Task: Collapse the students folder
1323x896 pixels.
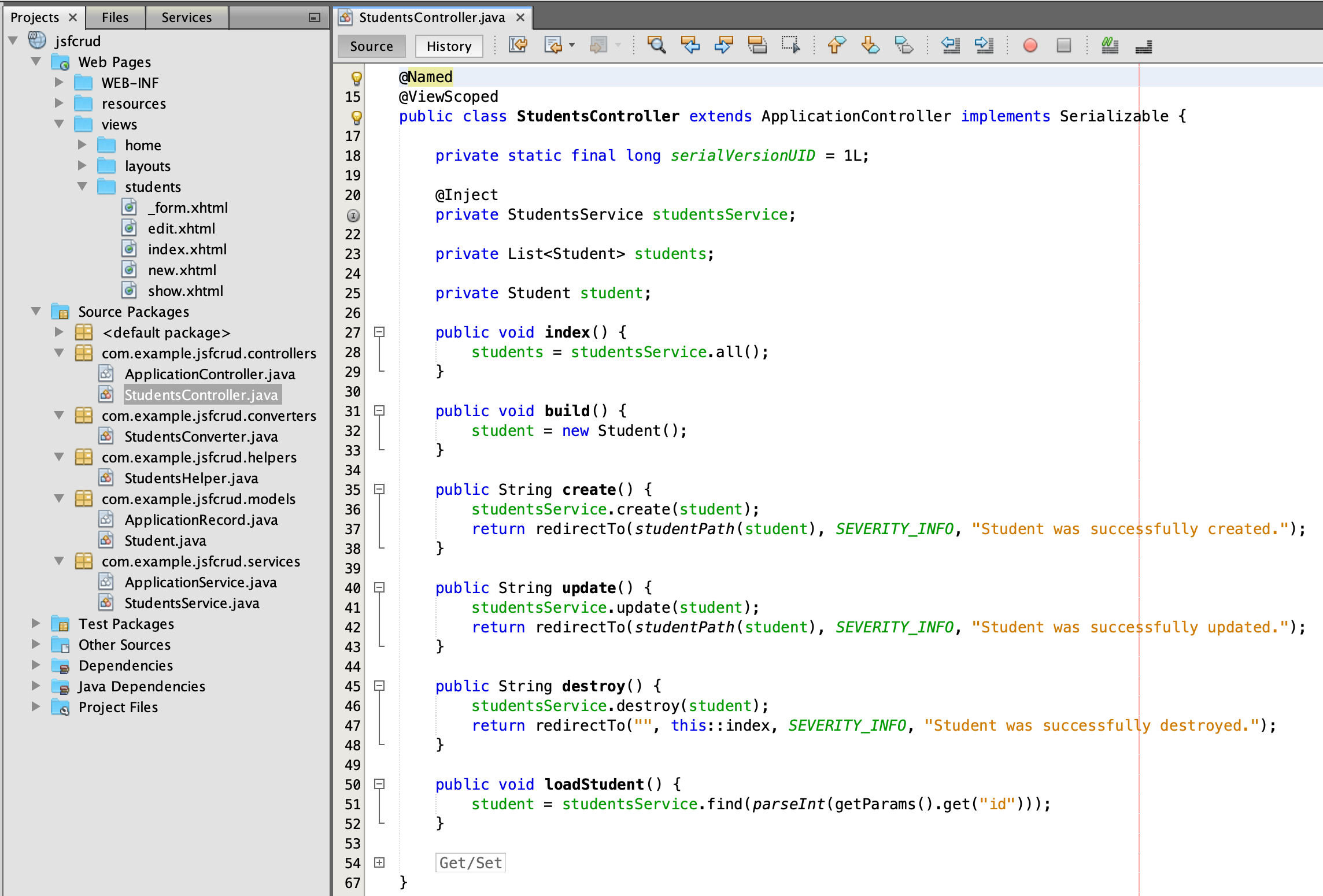Action: pyautogui.click(x=82, y=186)
